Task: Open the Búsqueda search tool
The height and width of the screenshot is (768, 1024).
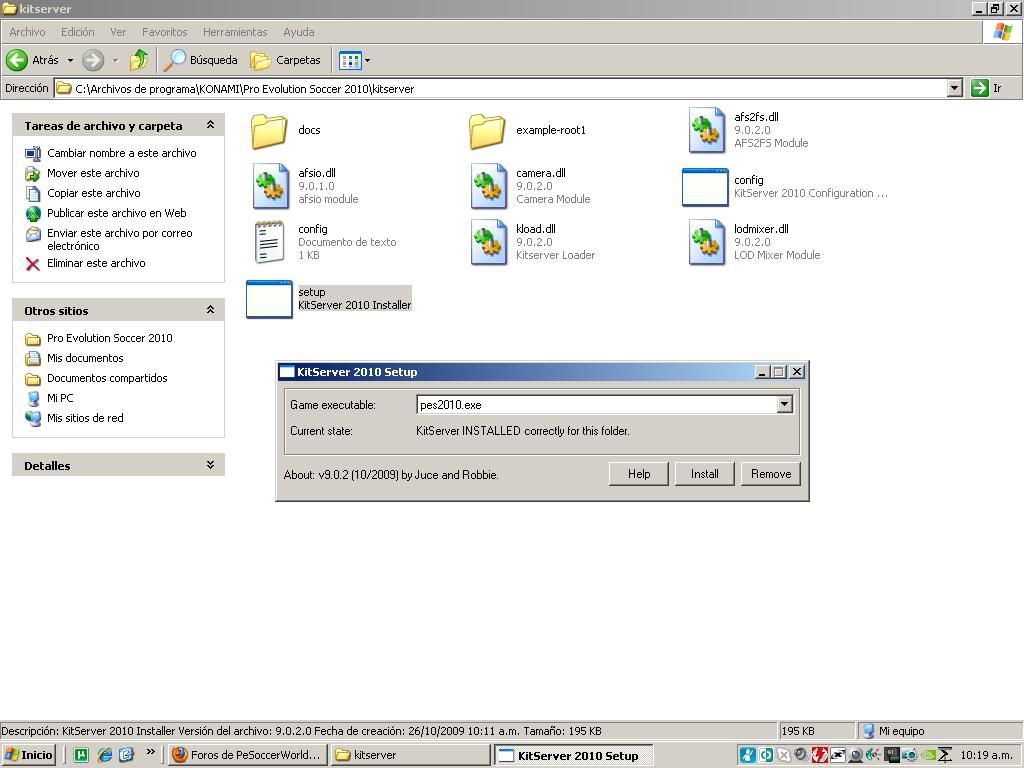Action: point(200,60)
